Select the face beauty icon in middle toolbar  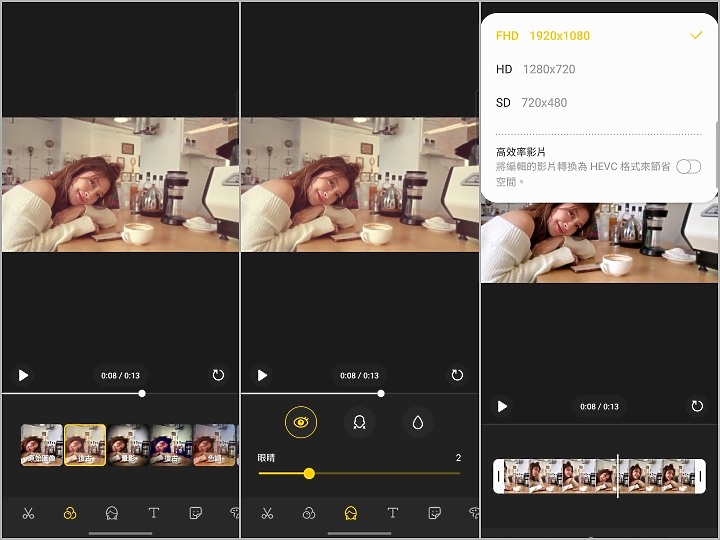(351, 513)
